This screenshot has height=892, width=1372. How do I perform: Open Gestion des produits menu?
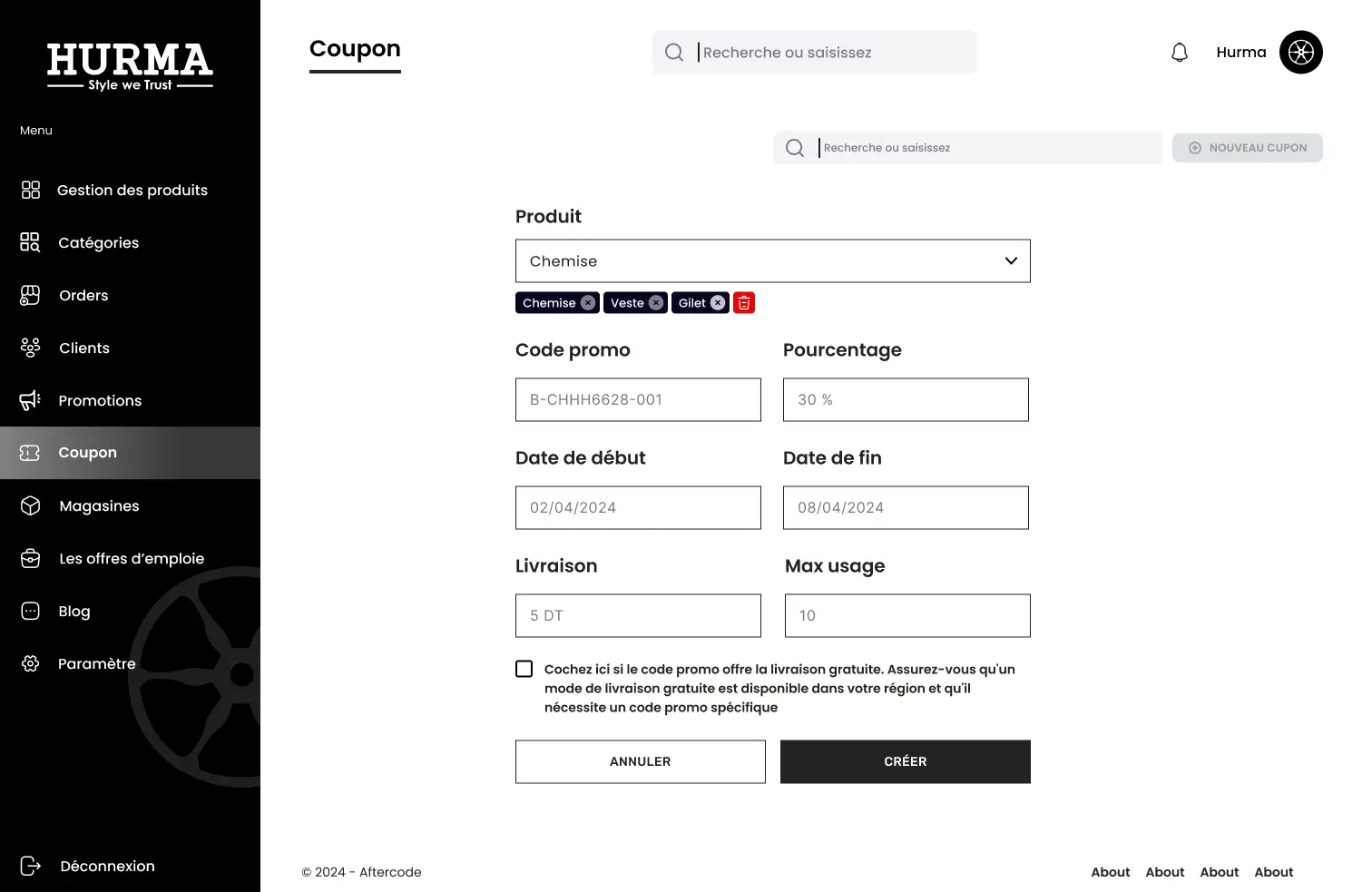coord(132,191)
